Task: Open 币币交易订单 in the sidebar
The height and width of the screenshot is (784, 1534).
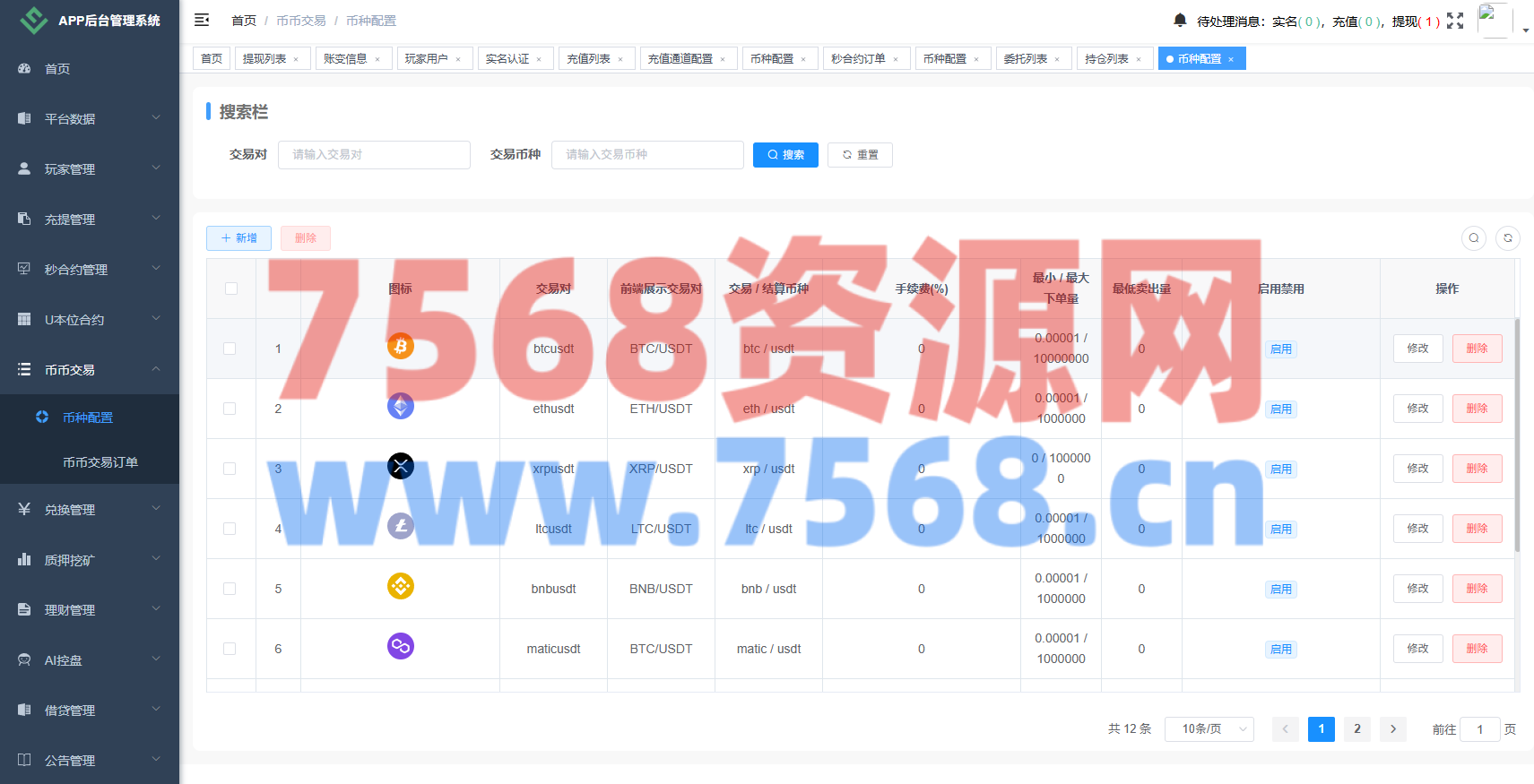Action: (100, 462)
